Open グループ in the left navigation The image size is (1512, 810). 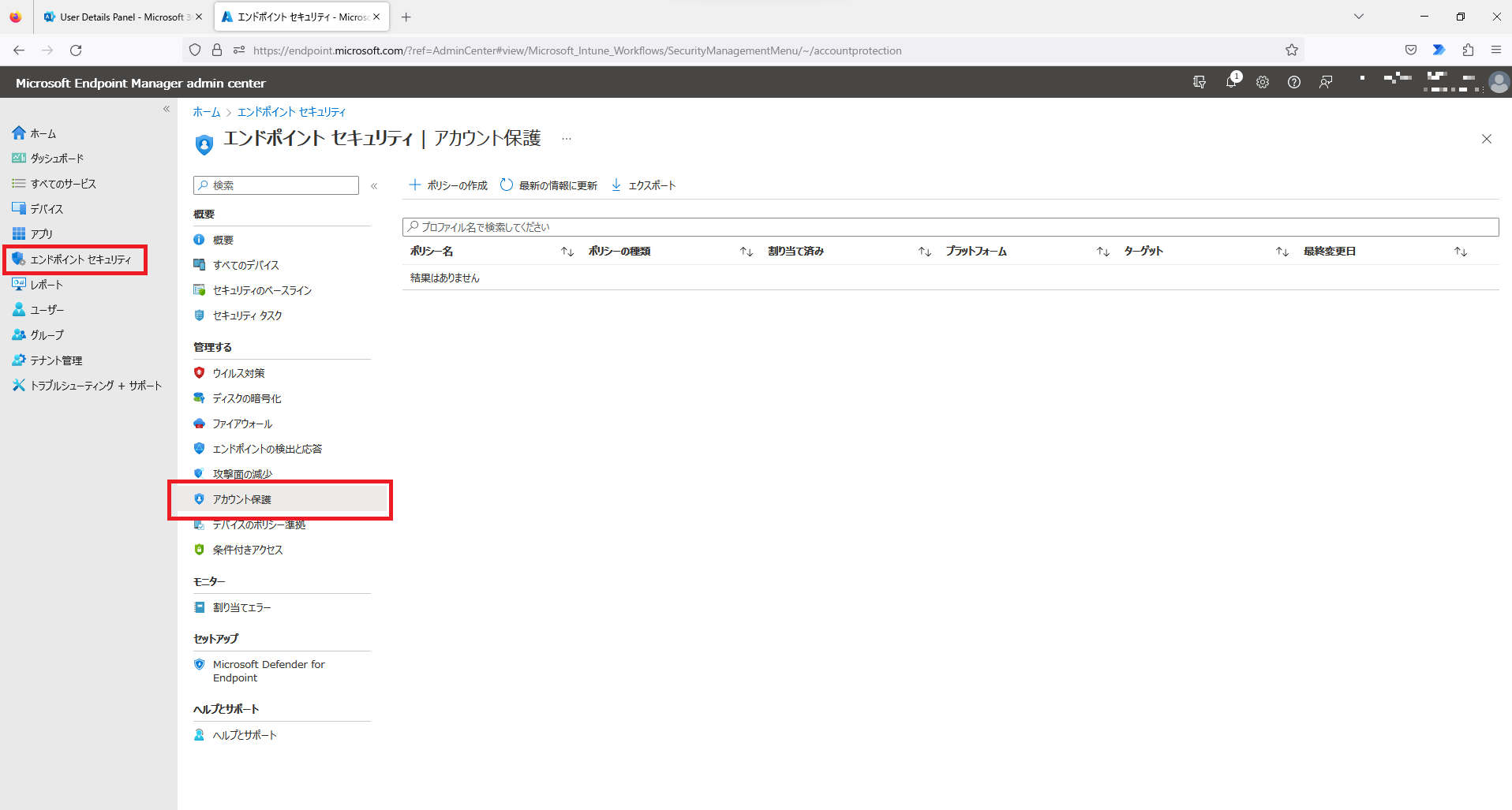coord(39,335)
